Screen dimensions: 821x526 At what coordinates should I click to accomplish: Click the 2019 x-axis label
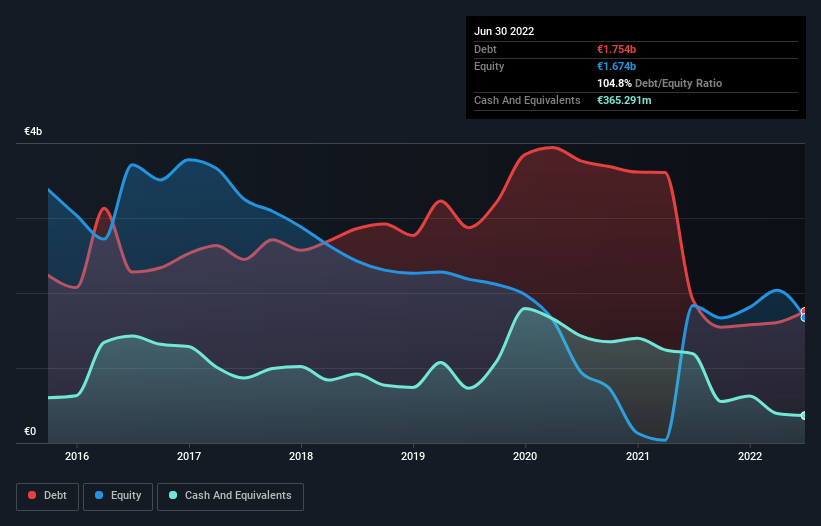[x=413, y=456]
